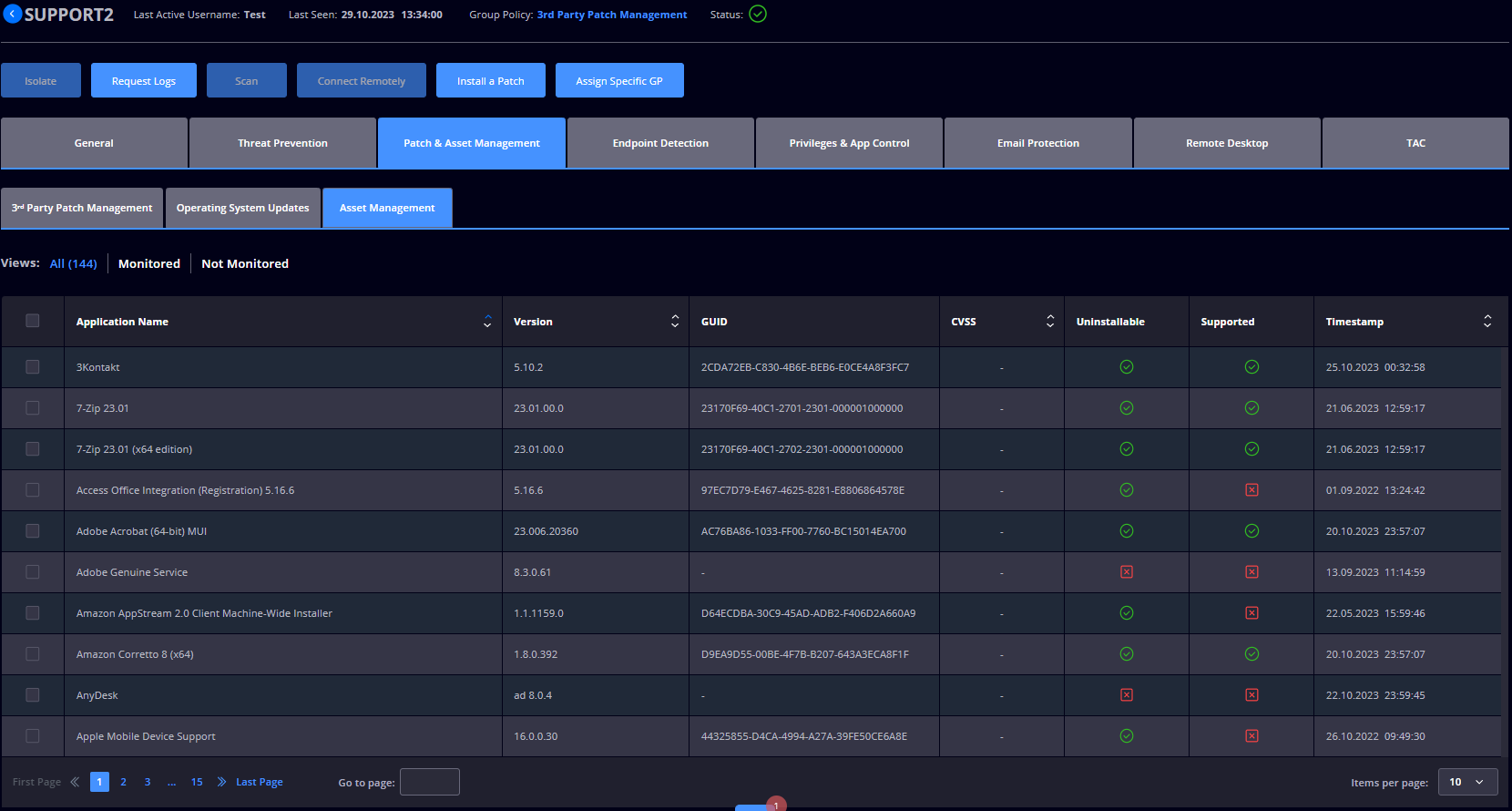Click red Supported icon for Access Office Integration

[1251, 490]
